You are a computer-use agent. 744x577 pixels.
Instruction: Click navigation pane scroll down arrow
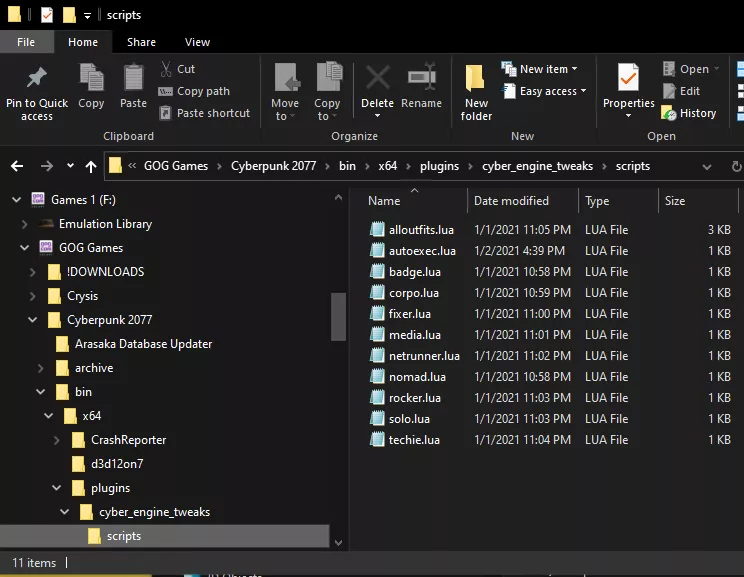point(338,543)
